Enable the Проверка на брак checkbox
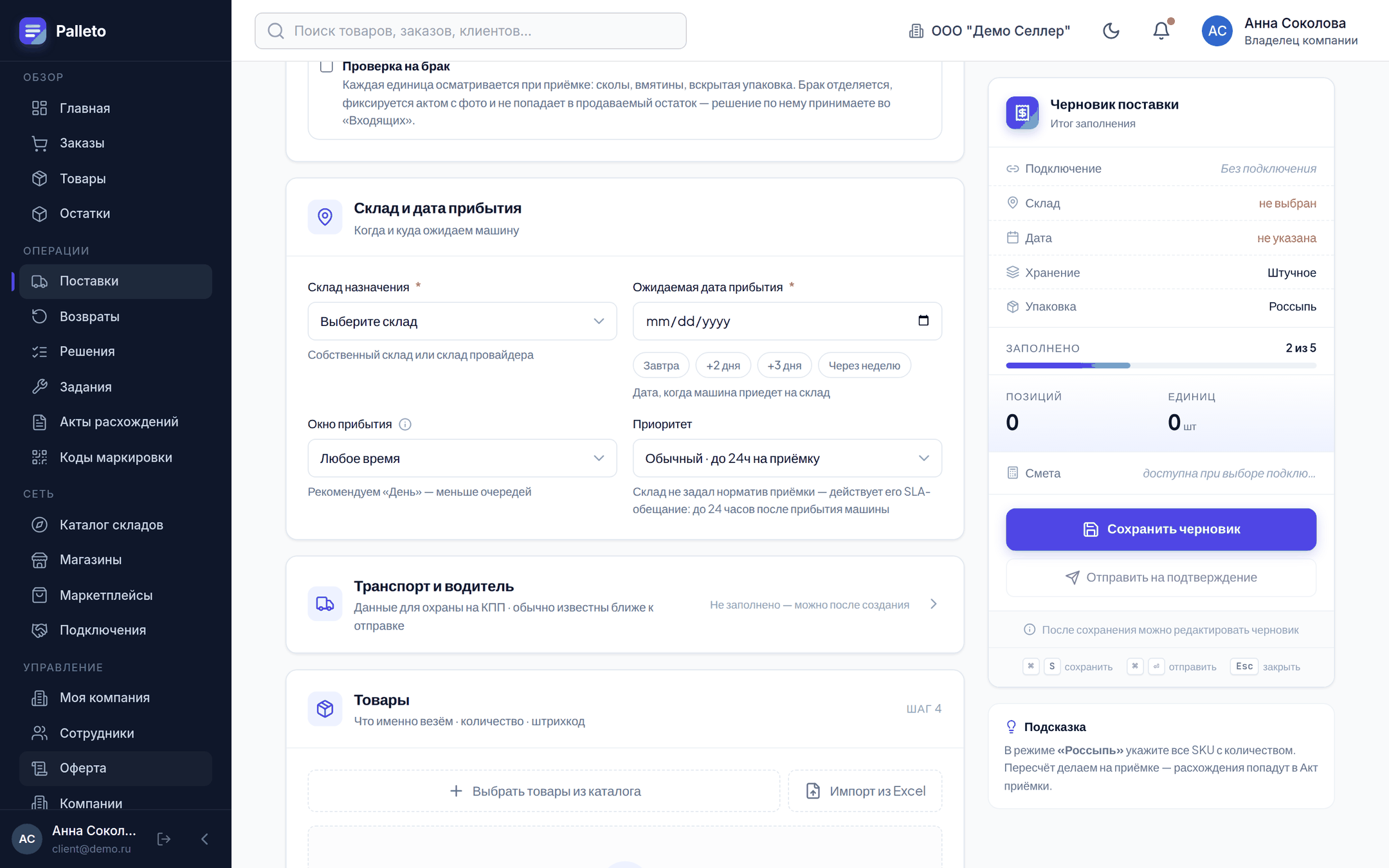 pos(327,66)
